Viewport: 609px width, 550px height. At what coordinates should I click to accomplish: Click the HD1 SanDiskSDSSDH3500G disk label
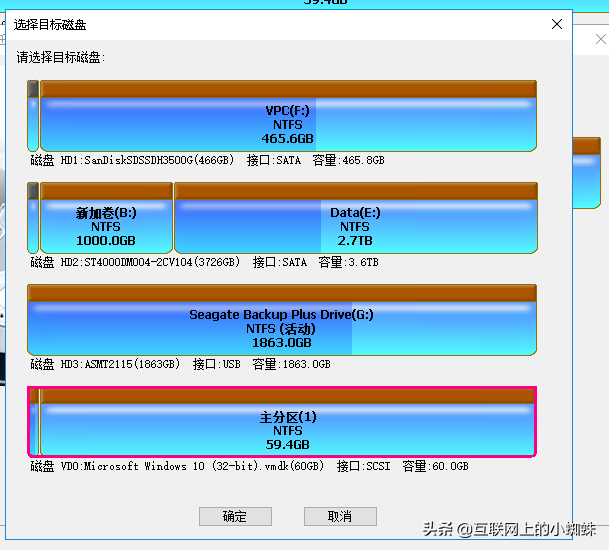pos(132,160)
